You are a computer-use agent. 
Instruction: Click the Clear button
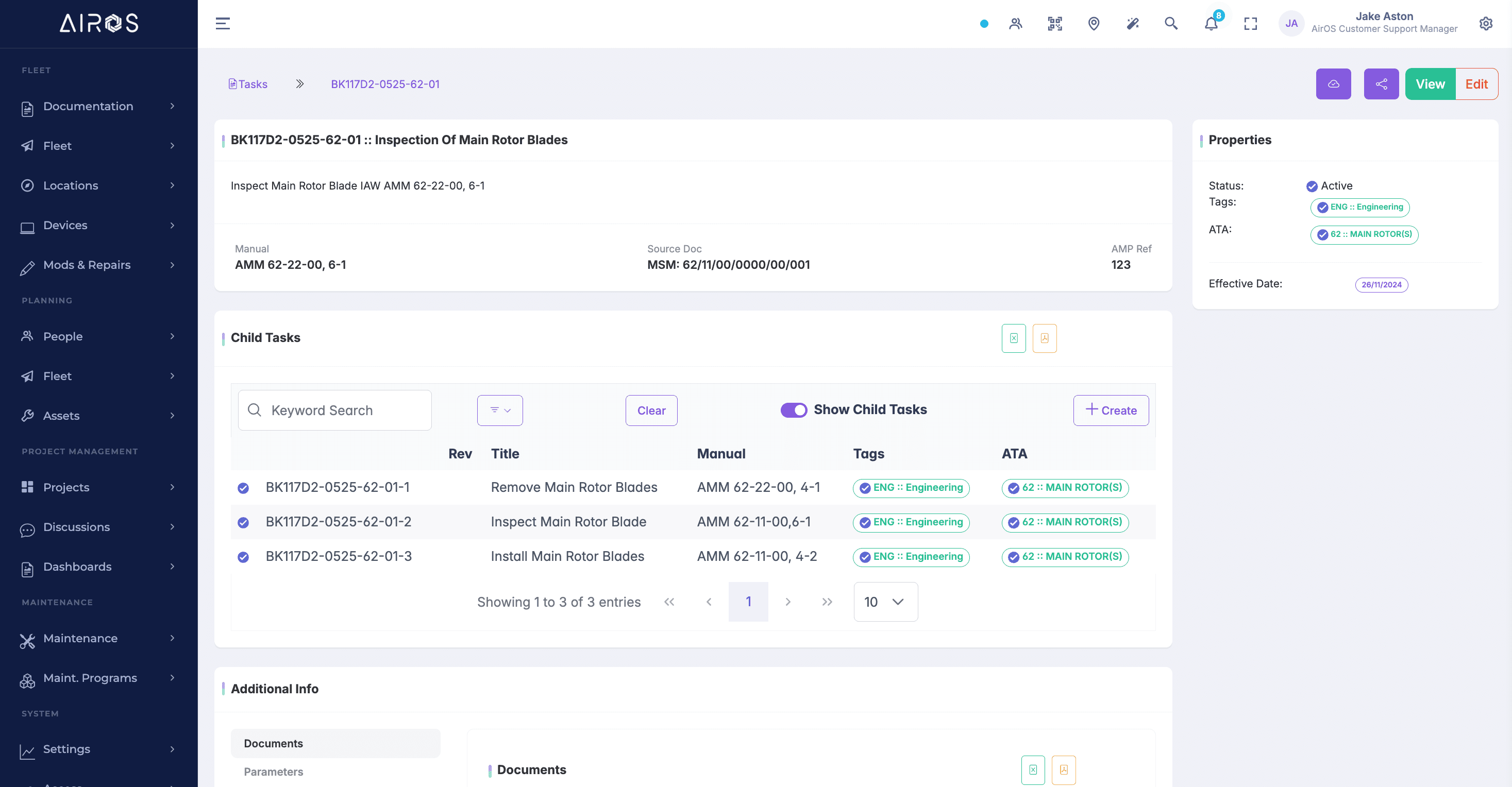coord(651,410)
